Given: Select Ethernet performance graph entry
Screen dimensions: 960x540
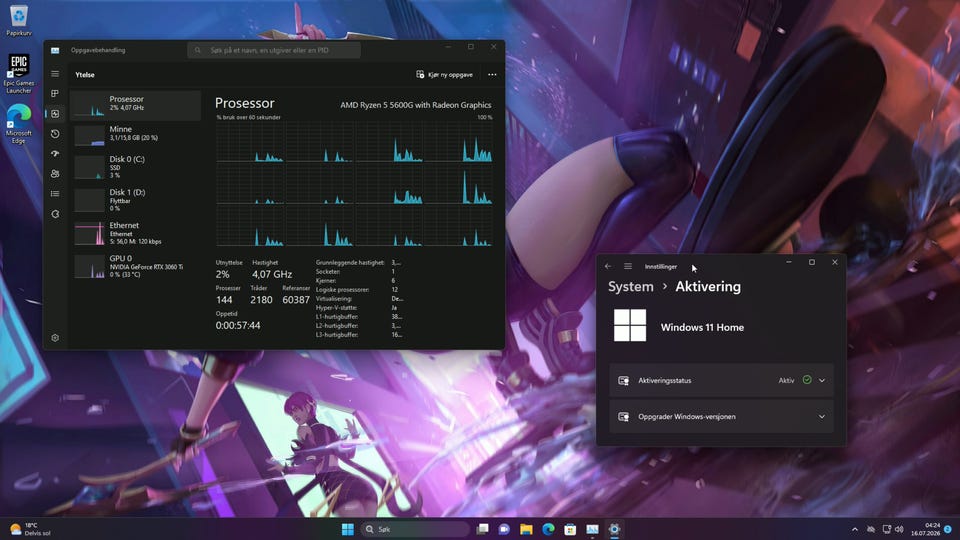Looking at the screenshot, I should [x=136, y=233].
